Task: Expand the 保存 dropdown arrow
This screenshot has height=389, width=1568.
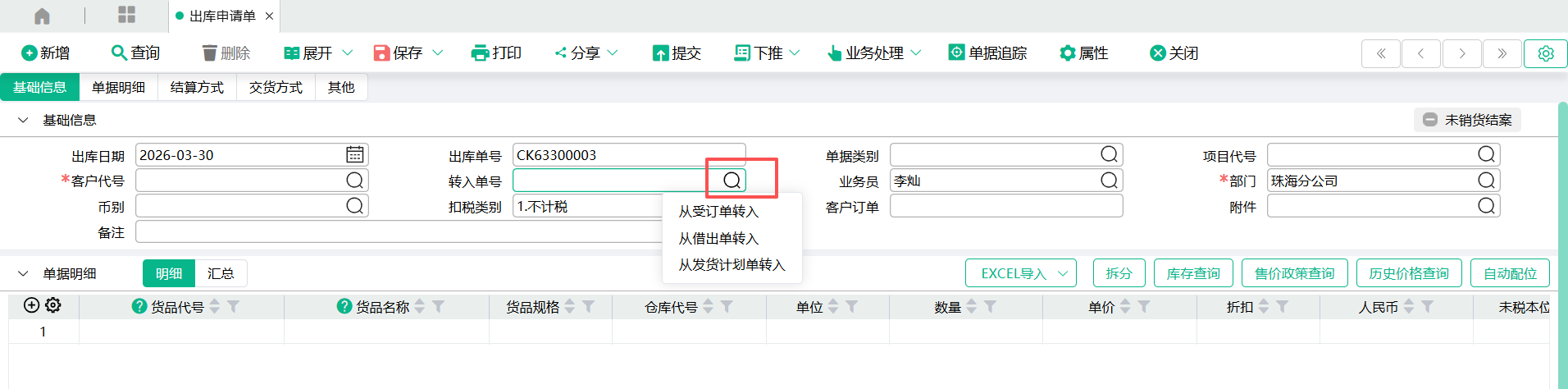Action: point(438,53)
